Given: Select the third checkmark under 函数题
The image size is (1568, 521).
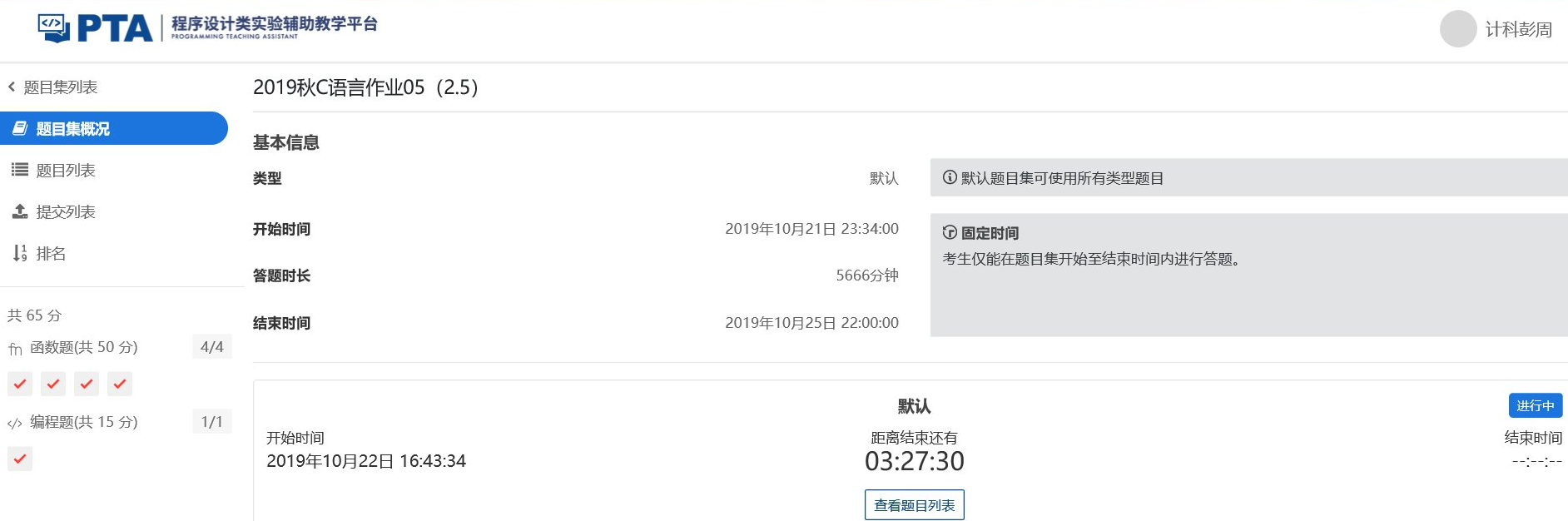Looking at the screenshot, I should pyautogui.click(x=87, y=384).
